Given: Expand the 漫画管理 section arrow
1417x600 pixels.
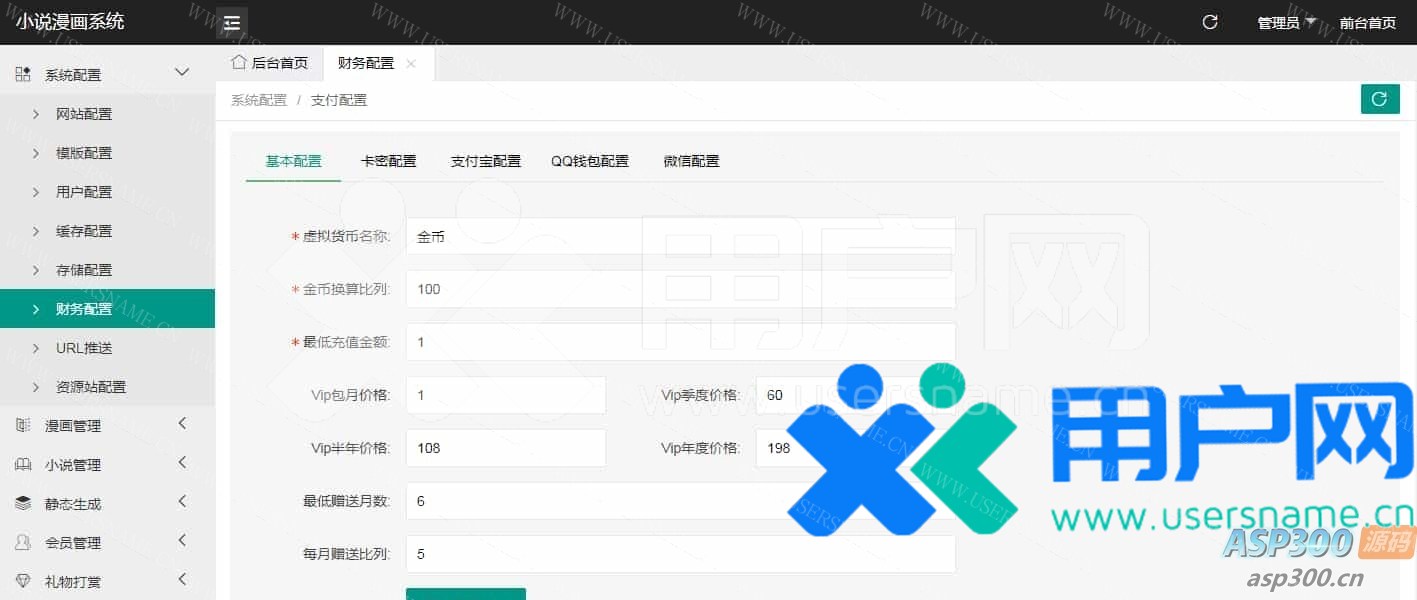Looking at the screenshot, I should coord(182,425).
